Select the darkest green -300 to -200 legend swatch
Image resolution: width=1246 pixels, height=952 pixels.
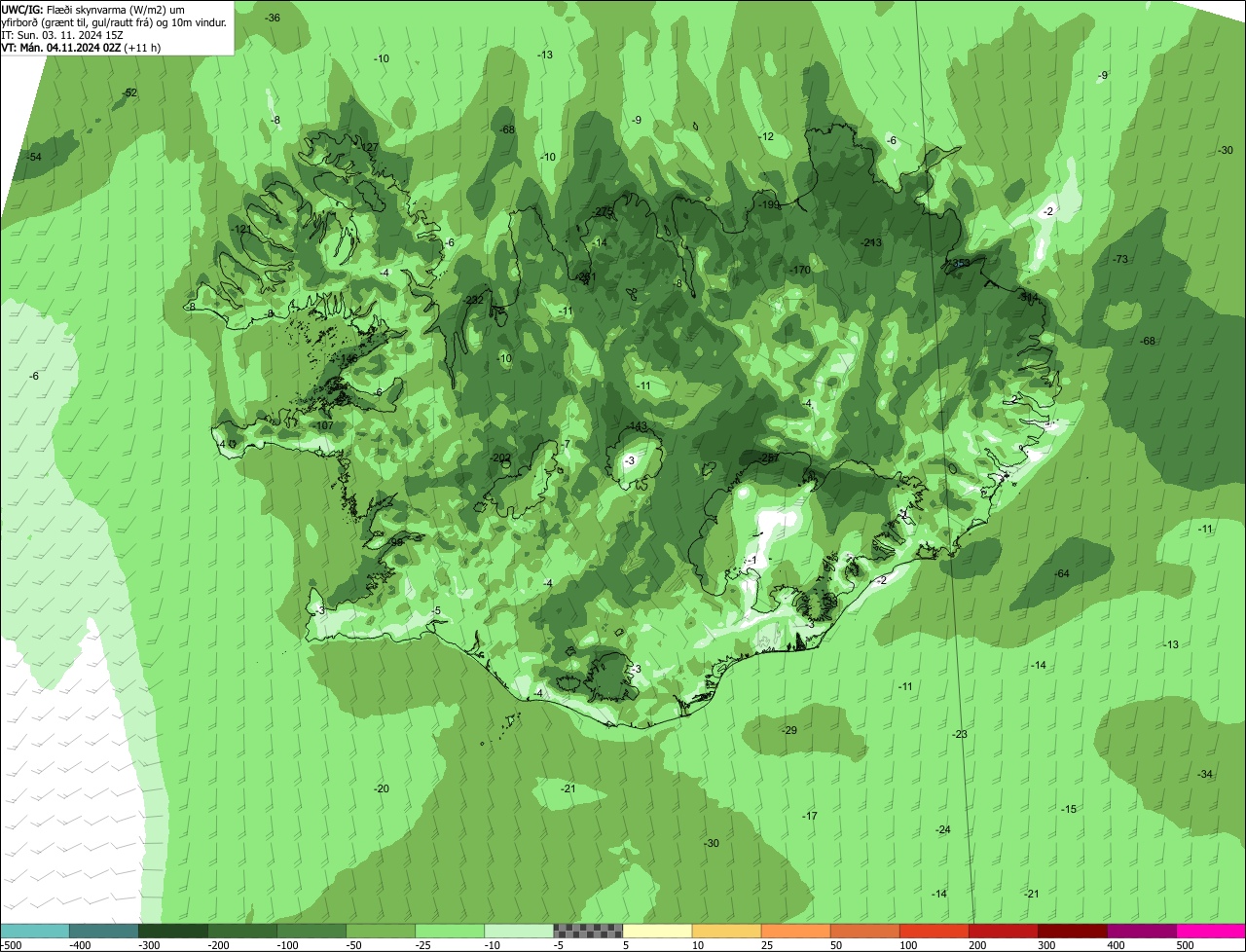(173, 931)
